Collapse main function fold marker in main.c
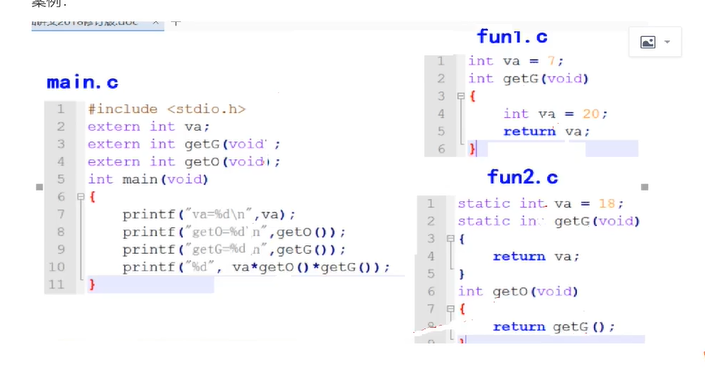 point(80,197)
